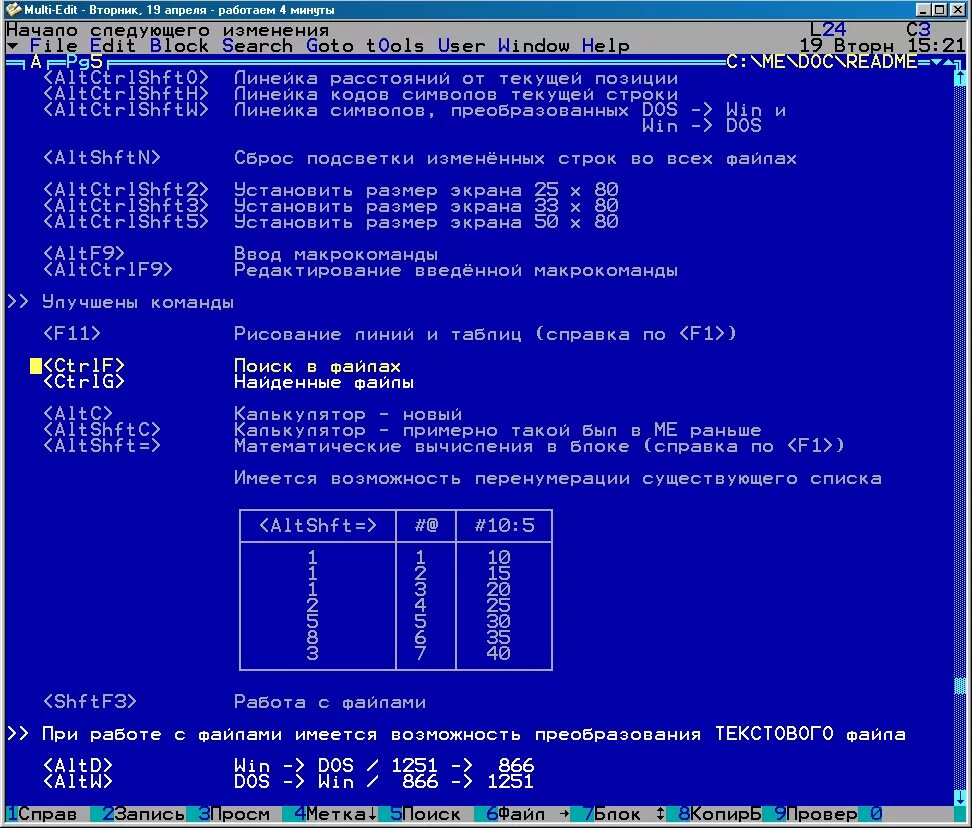Viewport: 972px width, 828px height.
Task: Click the Pg5 page indicator
Action: (84, 62)
